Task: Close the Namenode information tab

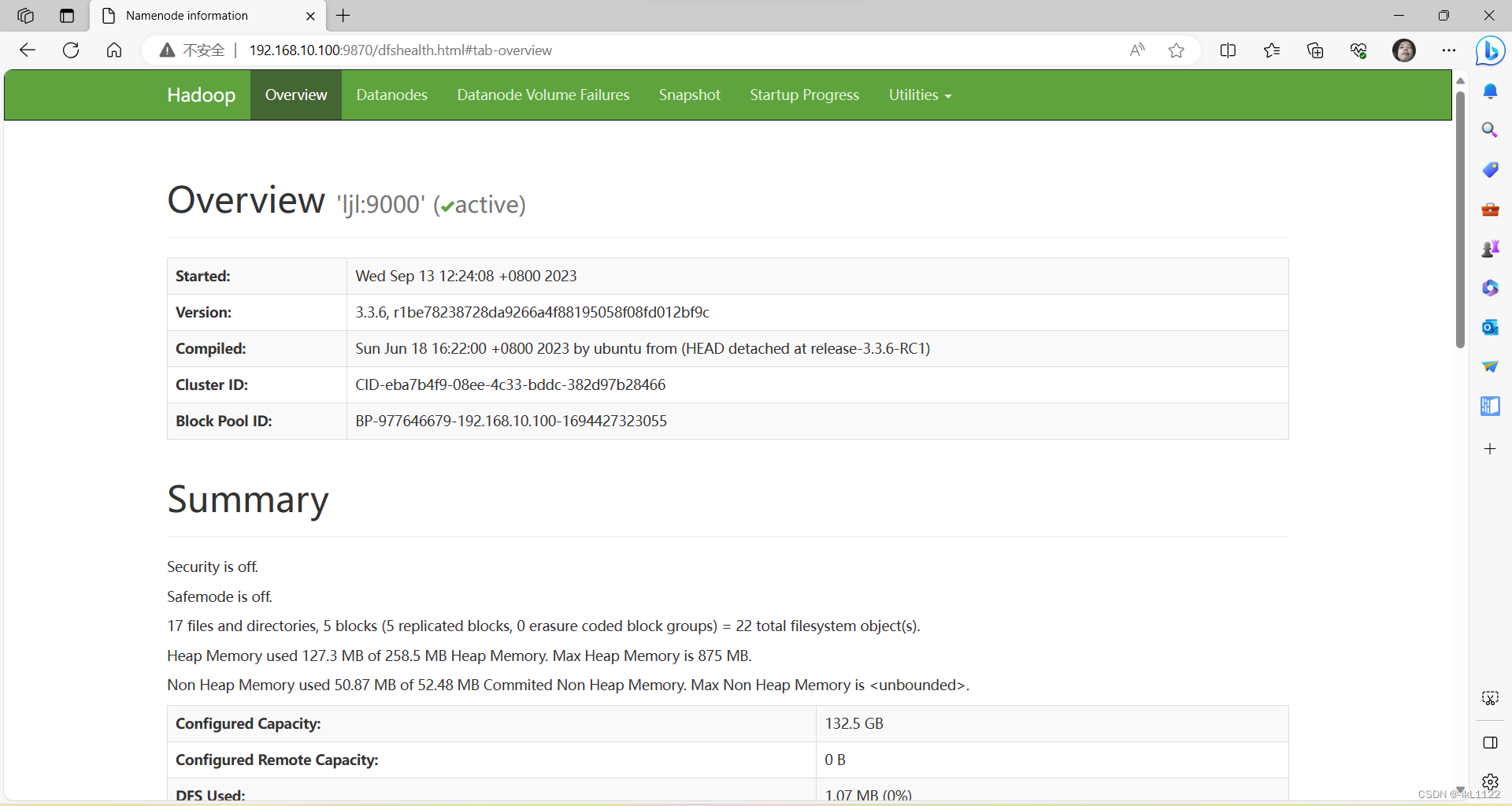Action: tap(310, 16)
